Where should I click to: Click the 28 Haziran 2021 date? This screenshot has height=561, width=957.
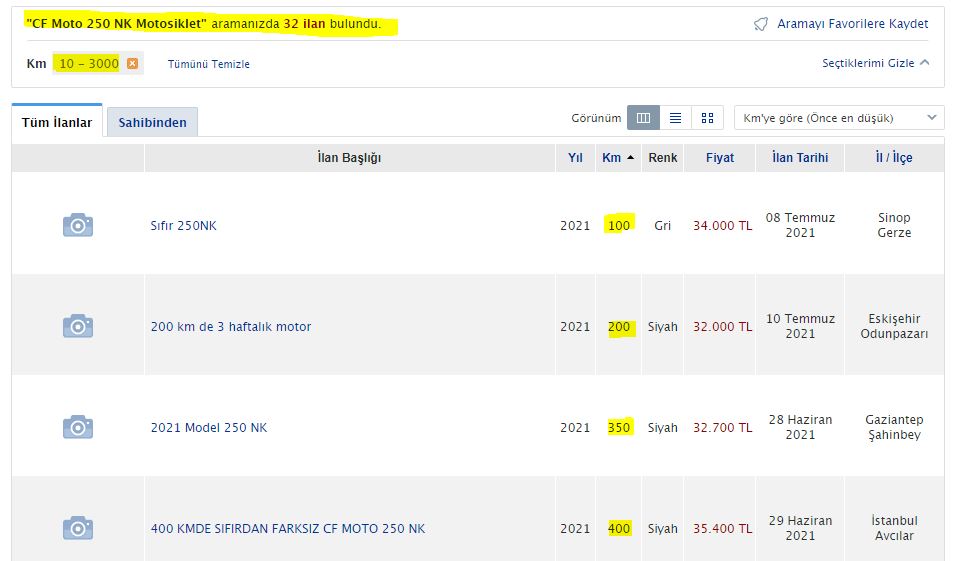click(800, 427)
